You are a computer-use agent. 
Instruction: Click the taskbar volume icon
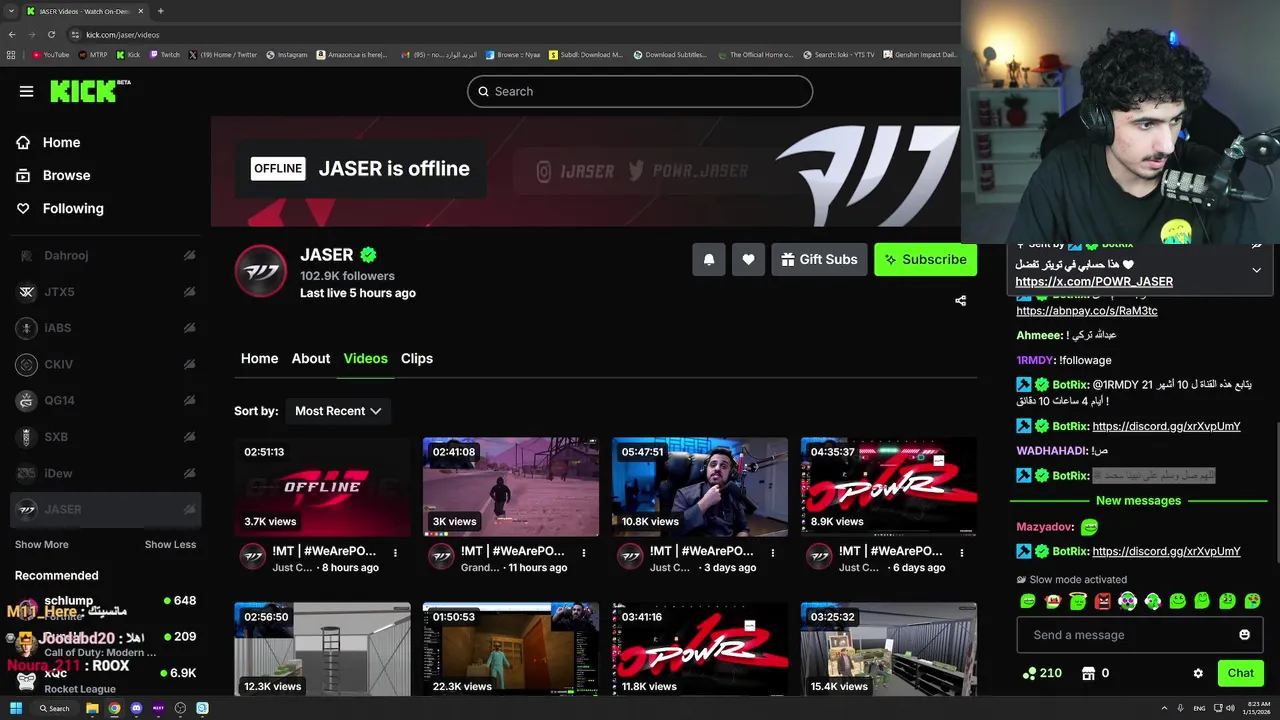pos(1230,708)
